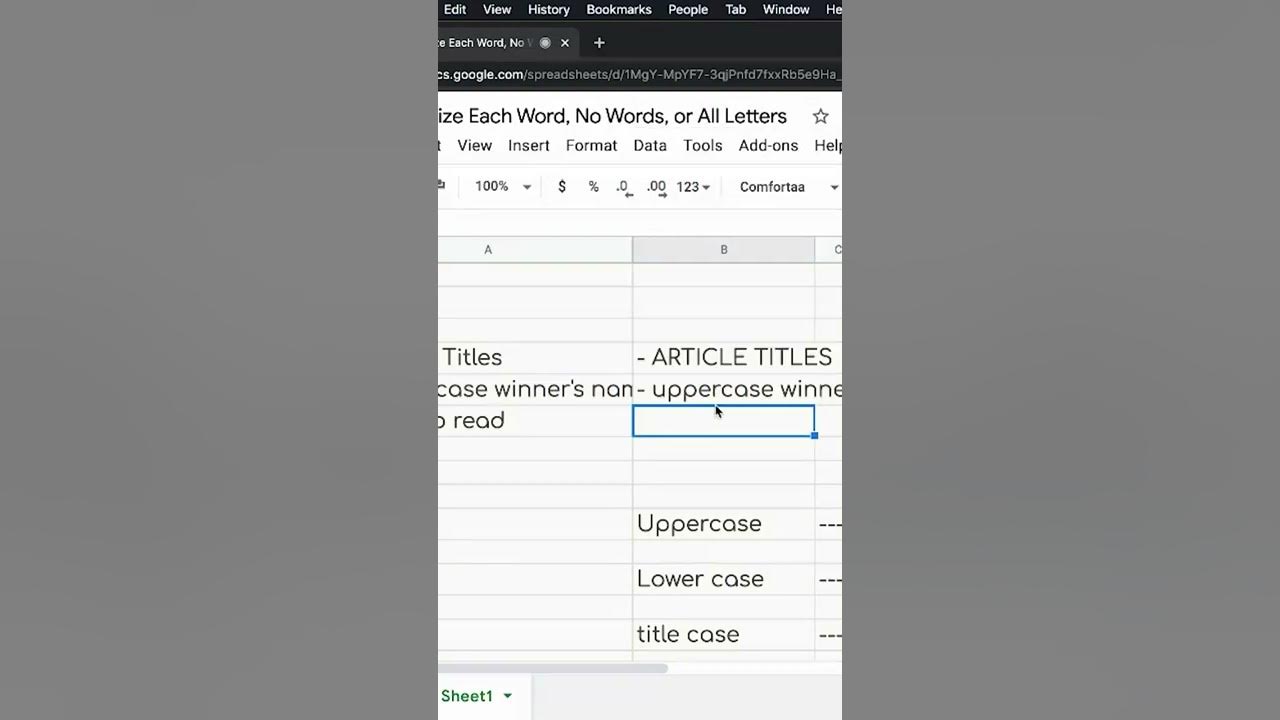Click the spreadsheet title text
Screen dimensions: 1280x720
pos(613,116)
